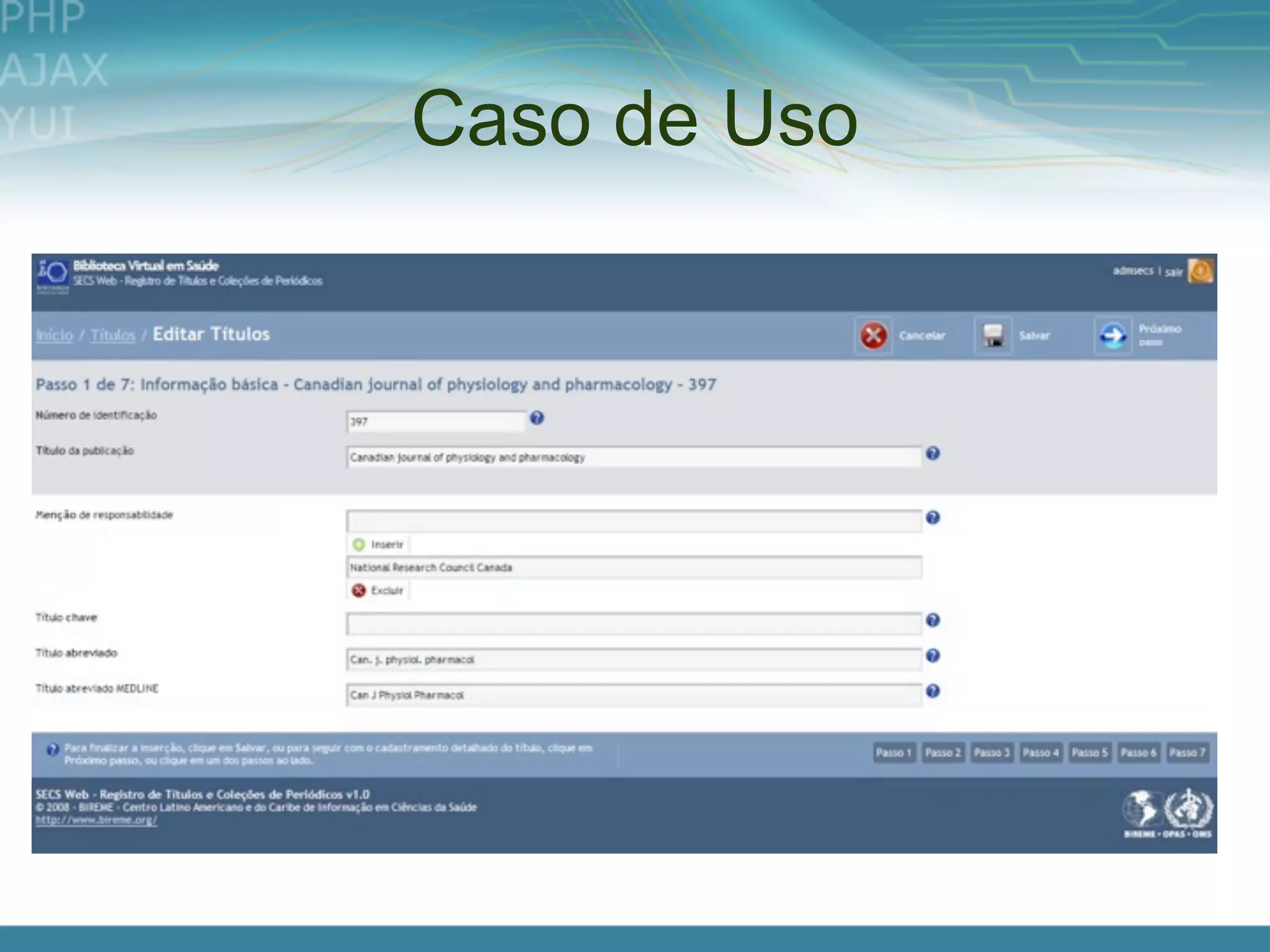Image resolution: width=1270 pixels, height=952 pixels.
Task: Click the admsecs username text
Action: [x=1133, y=271]
